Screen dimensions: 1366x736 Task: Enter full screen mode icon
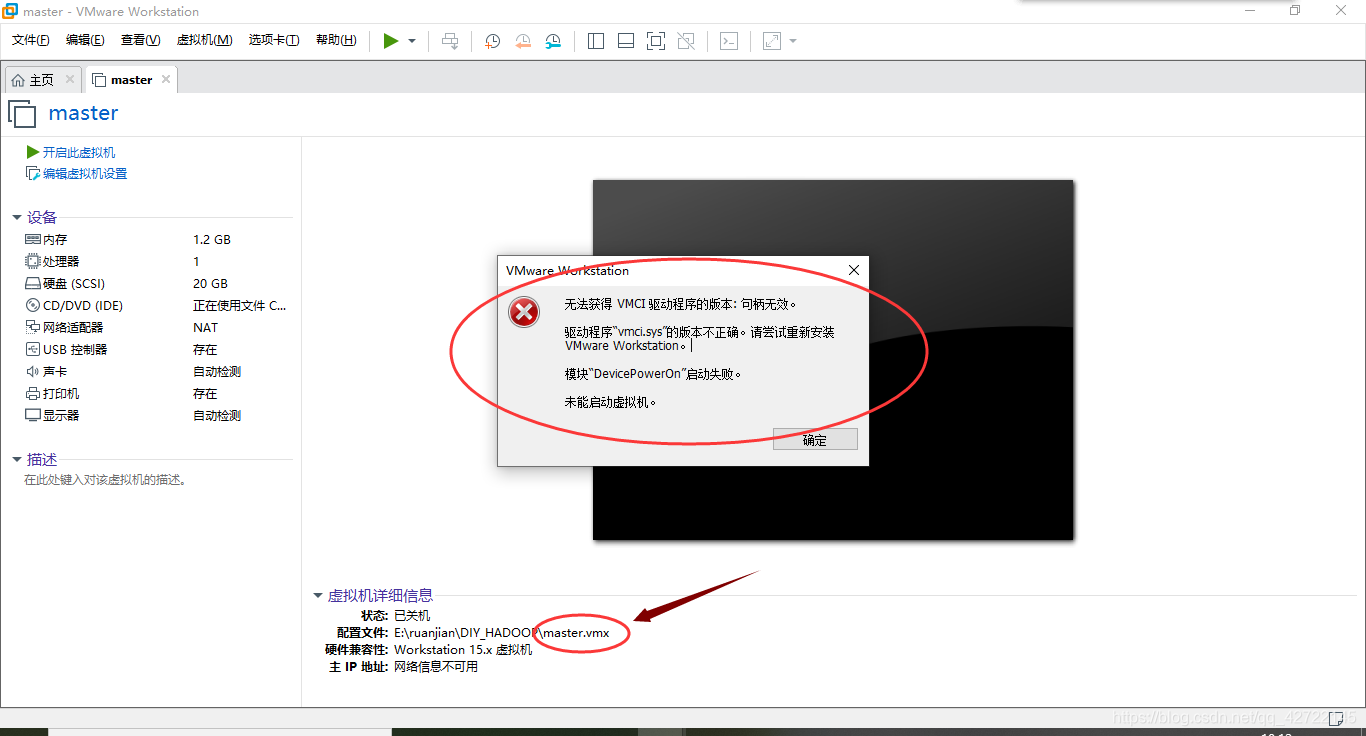656,41
